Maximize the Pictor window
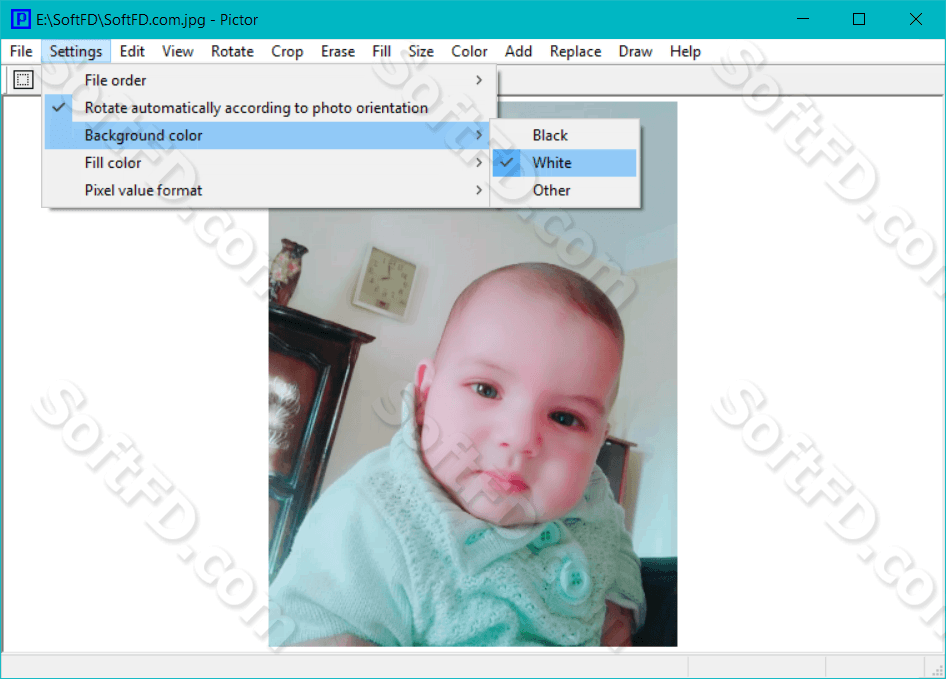The image size is (946, 679). (859, 19)
